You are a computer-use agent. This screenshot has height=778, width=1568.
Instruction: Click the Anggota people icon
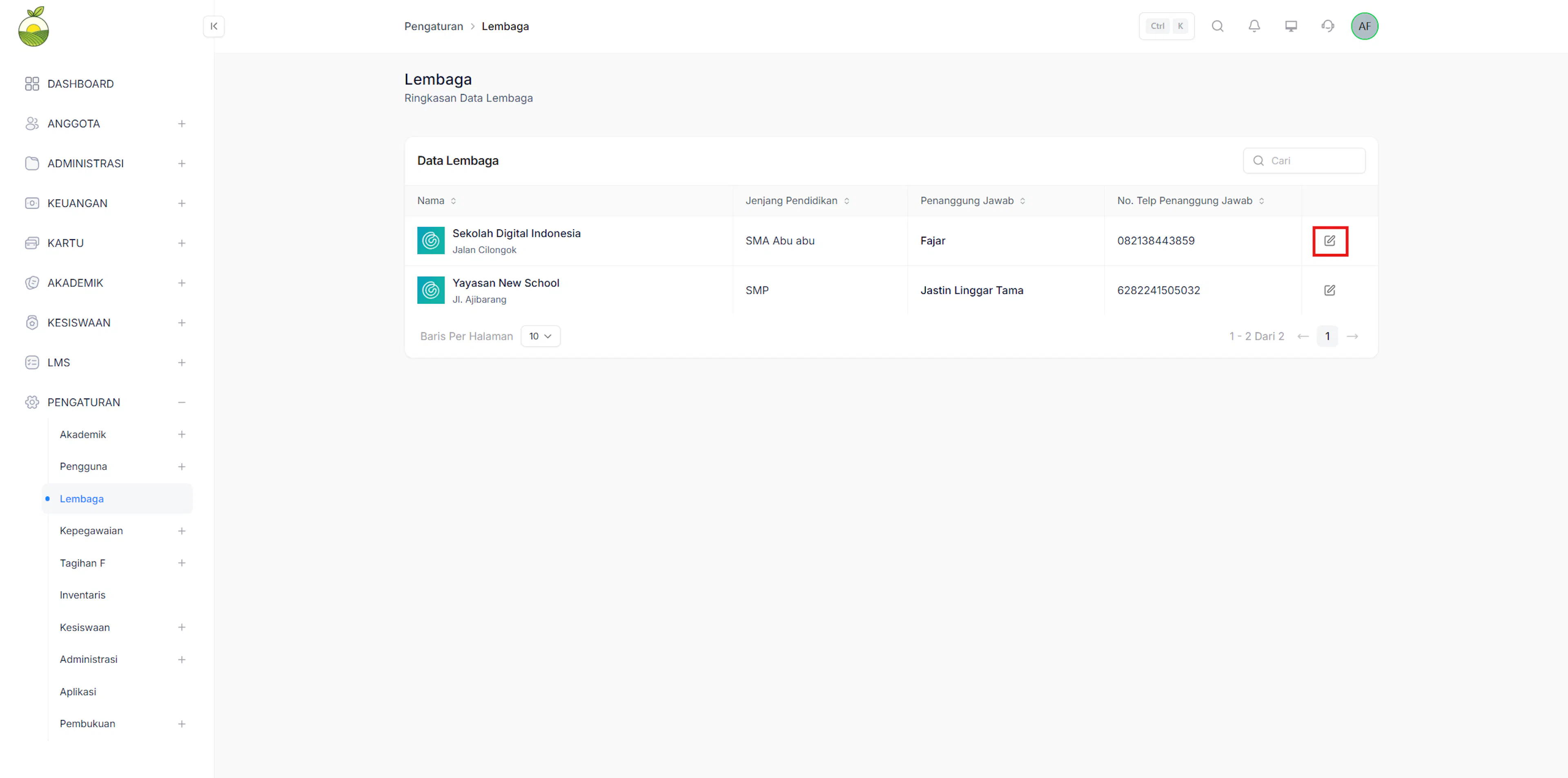32,124
